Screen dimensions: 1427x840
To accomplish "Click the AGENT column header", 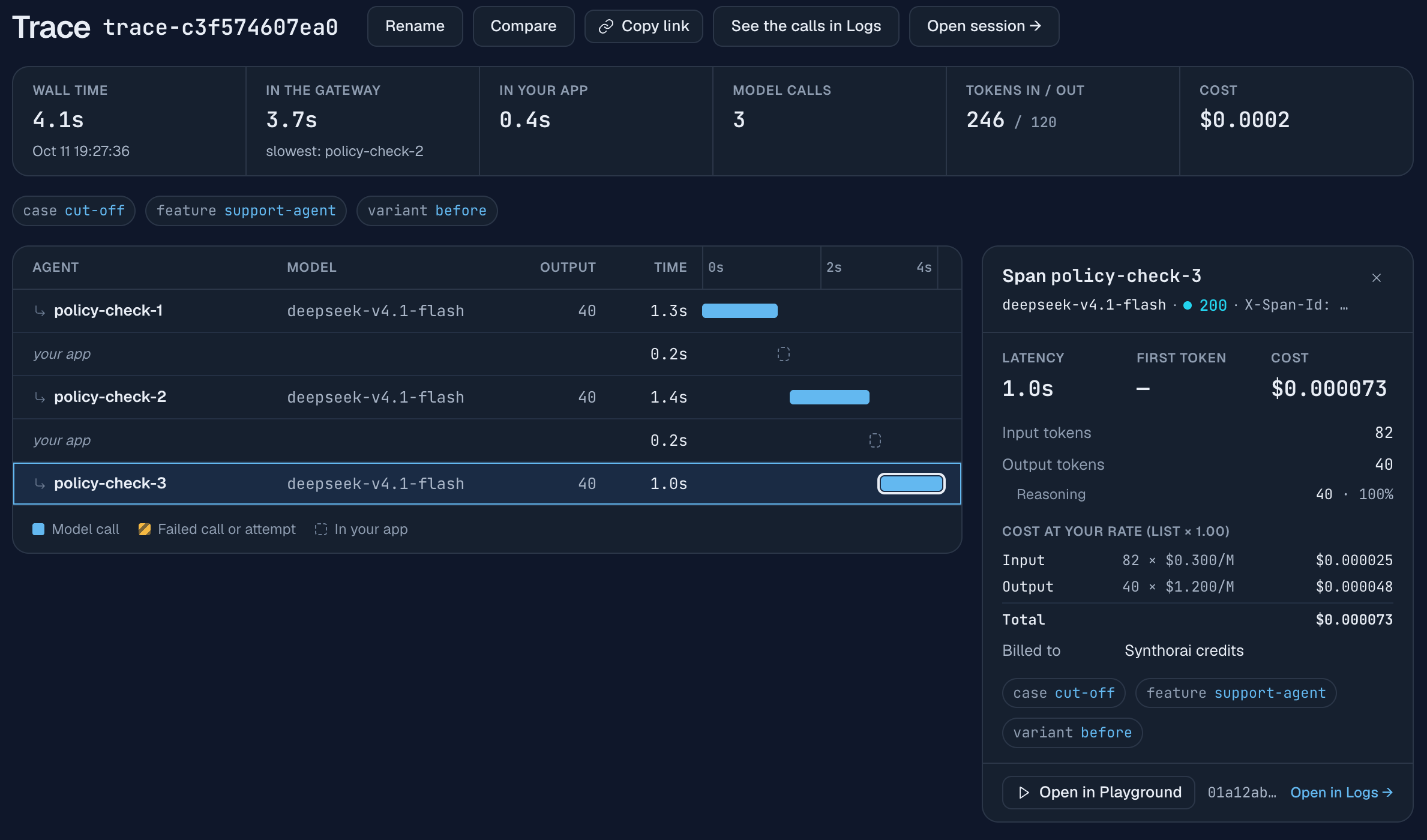I will 56,268.
